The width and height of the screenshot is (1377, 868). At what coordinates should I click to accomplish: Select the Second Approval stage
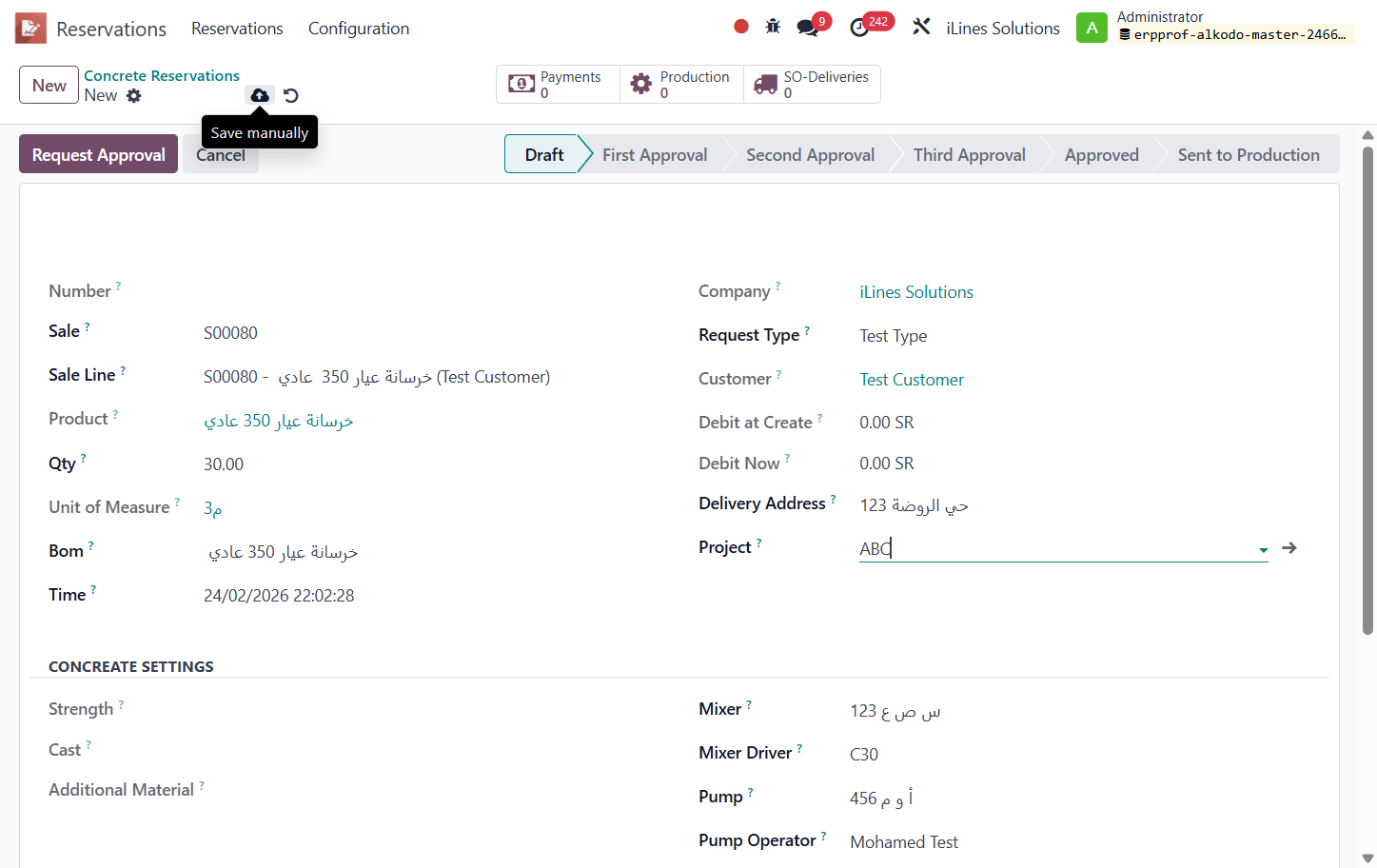pos(810,154)
